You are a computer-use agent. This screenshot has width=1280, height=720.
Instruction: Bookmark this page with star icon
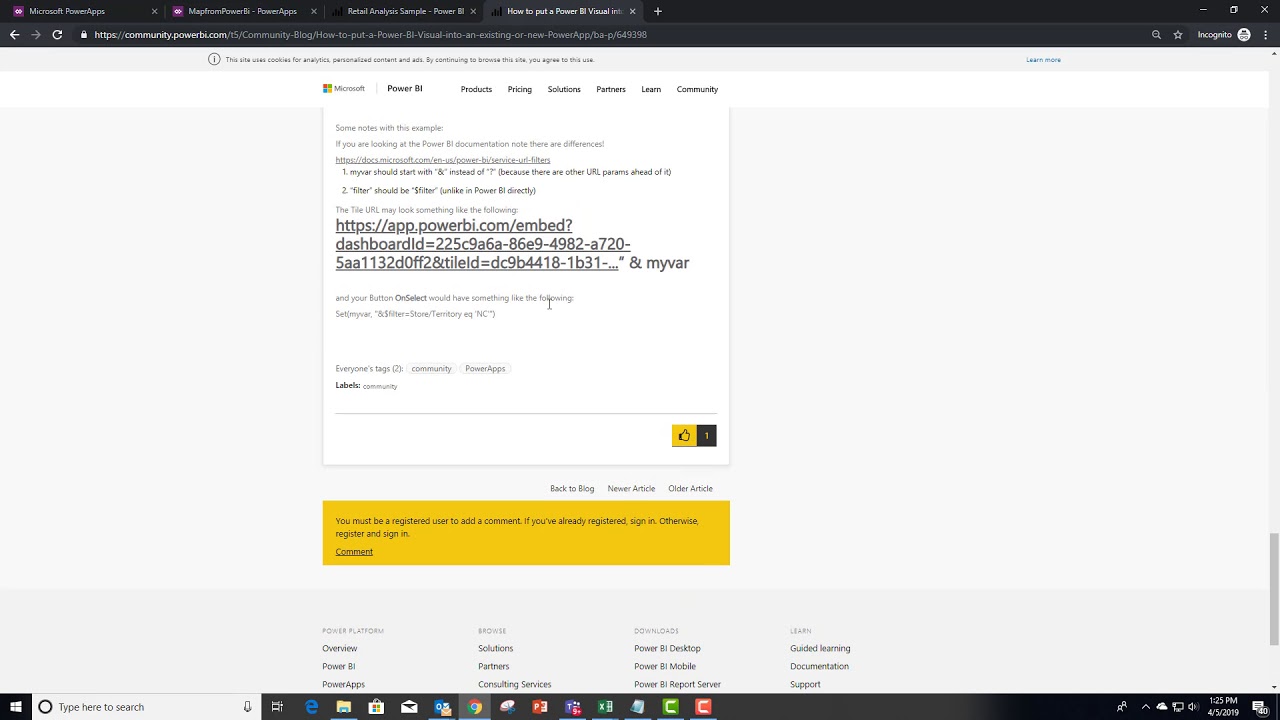(1178, 34)
